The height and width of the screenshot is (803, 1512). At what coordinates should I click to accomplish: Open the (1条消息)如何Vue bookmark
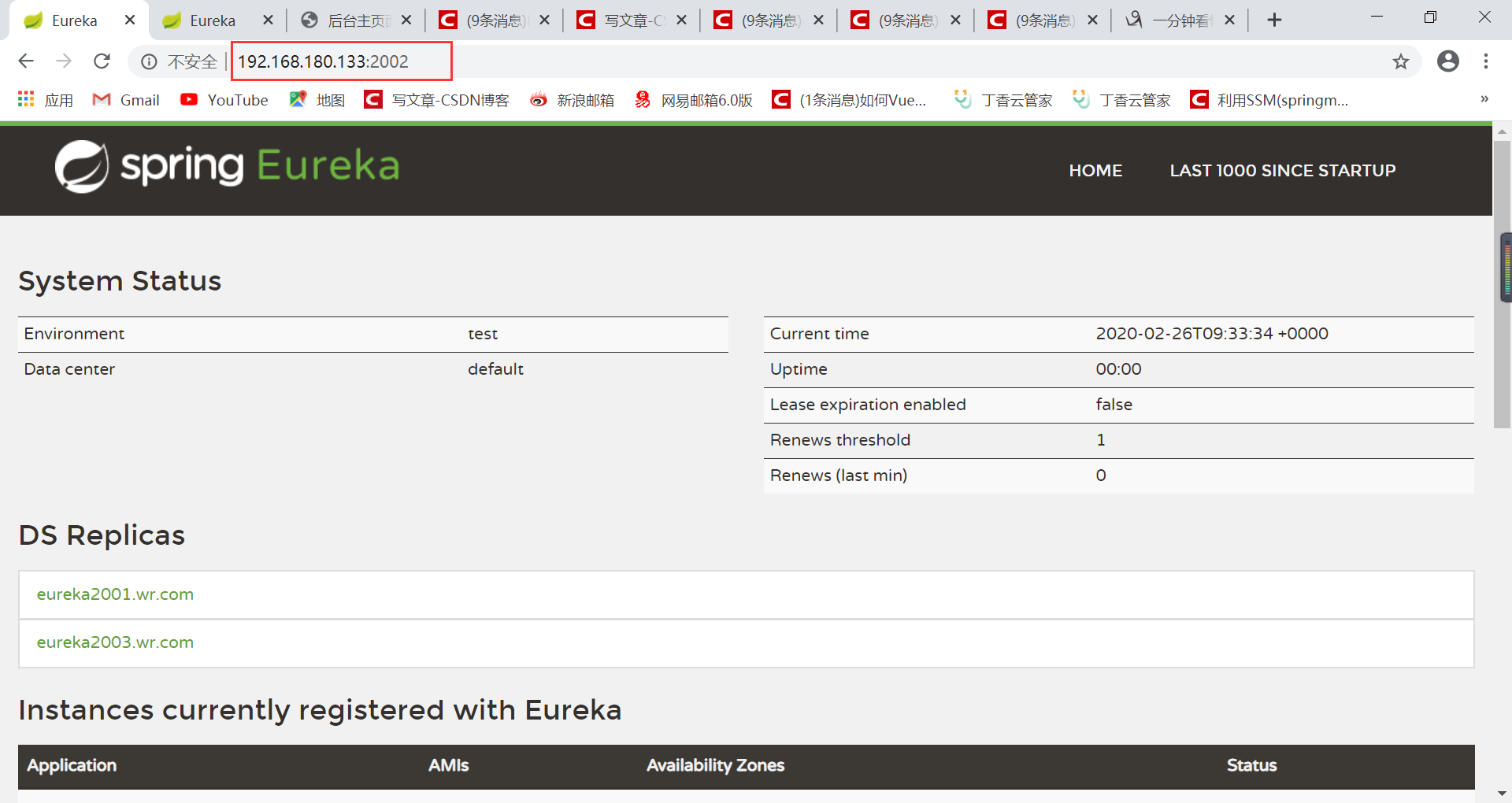pos(850,100)
